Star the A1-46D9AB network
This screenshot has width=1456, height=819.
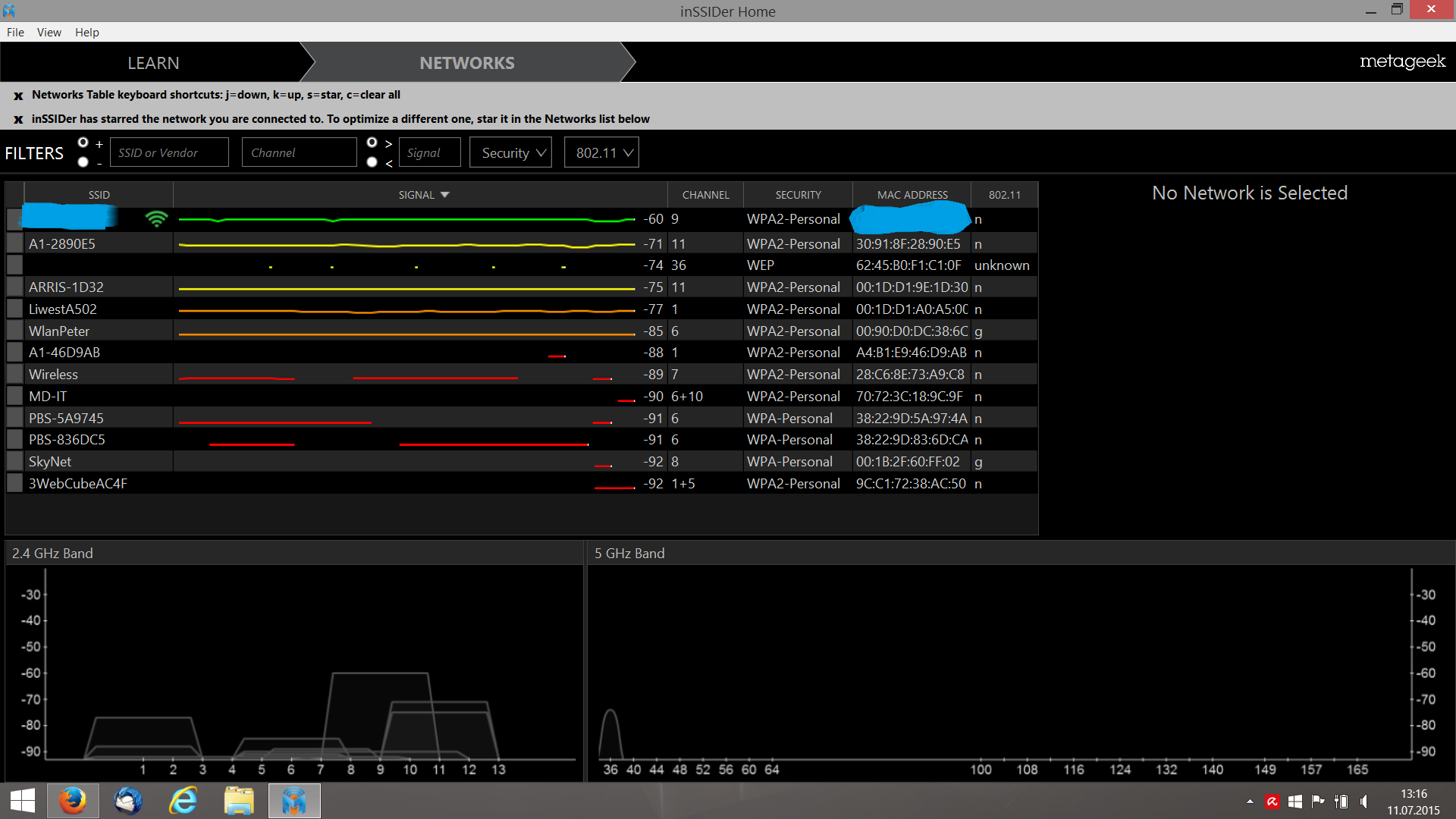14,352
